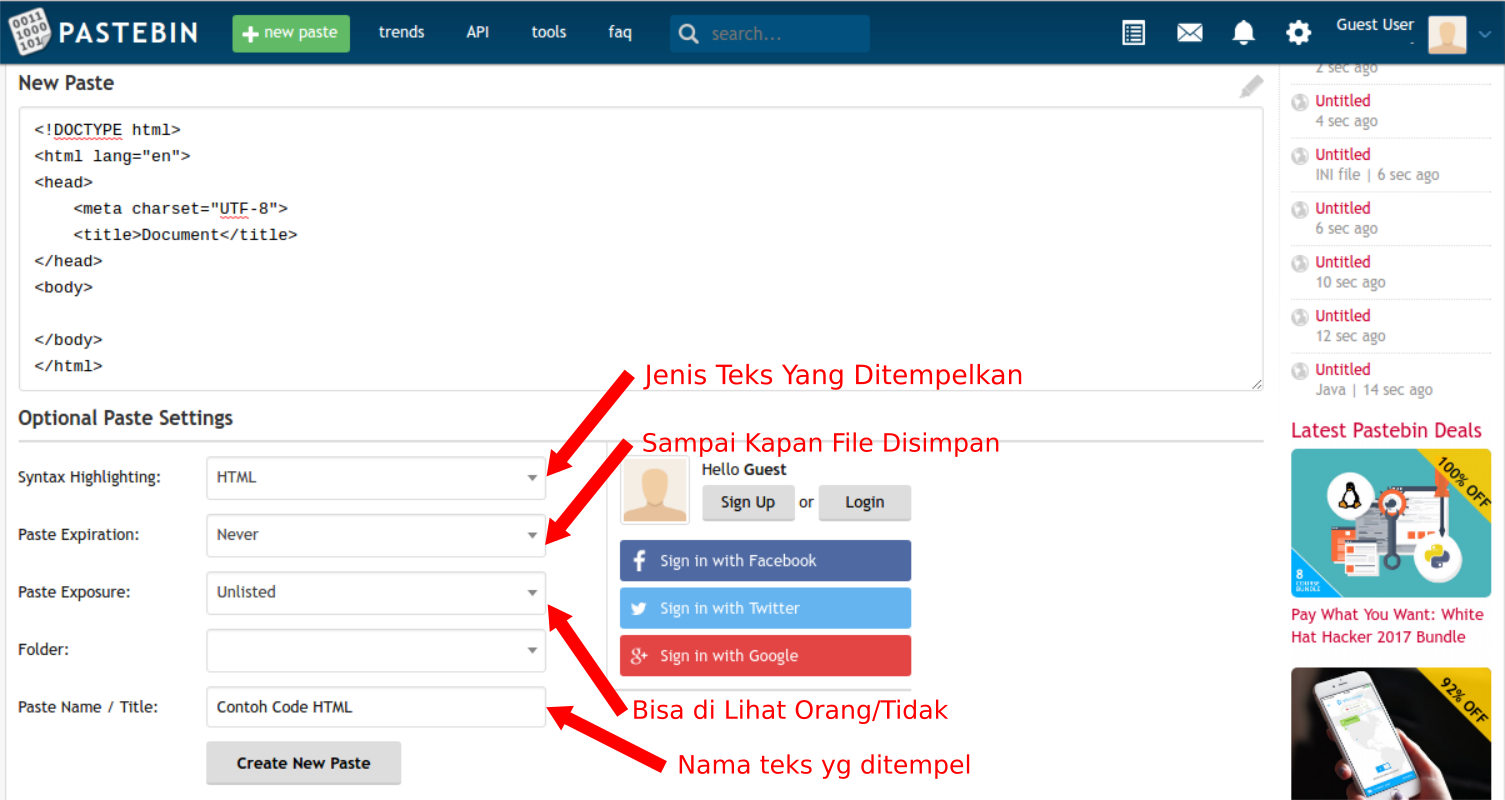Open the Syntax Highlighting dropdown
The image size is (1505, 800).
pyautogui.click(x=376, y=478)
